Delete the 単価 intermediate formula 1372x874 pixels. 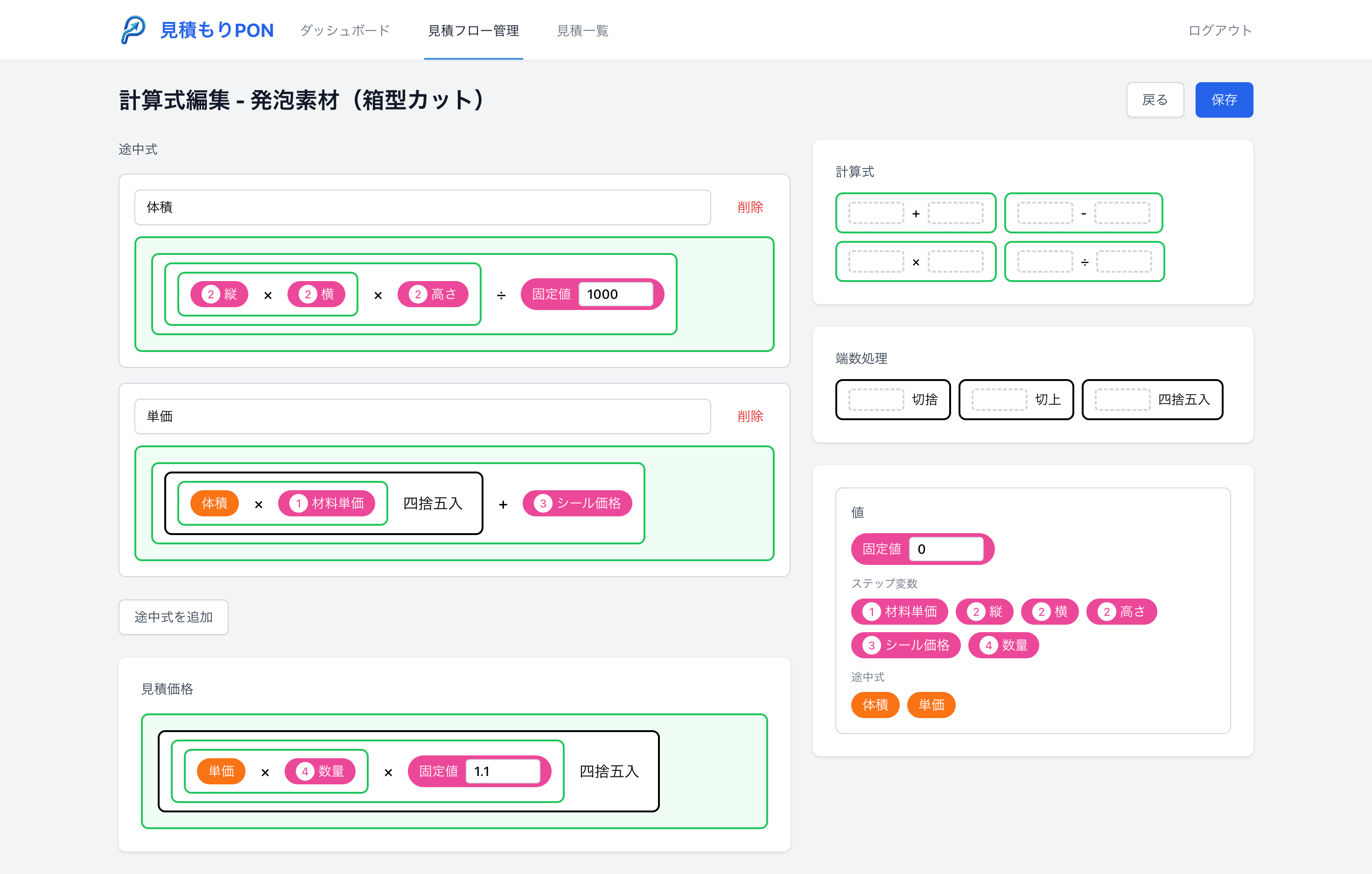point(750,416)
